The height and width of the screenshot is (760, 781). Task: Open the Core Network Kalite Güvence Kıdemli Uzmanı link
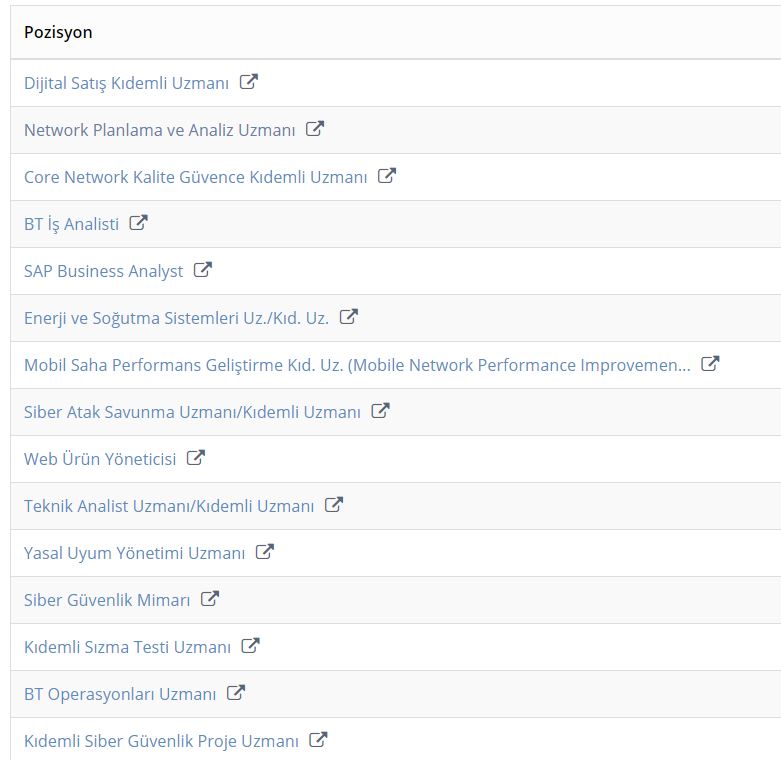point(195,177)
